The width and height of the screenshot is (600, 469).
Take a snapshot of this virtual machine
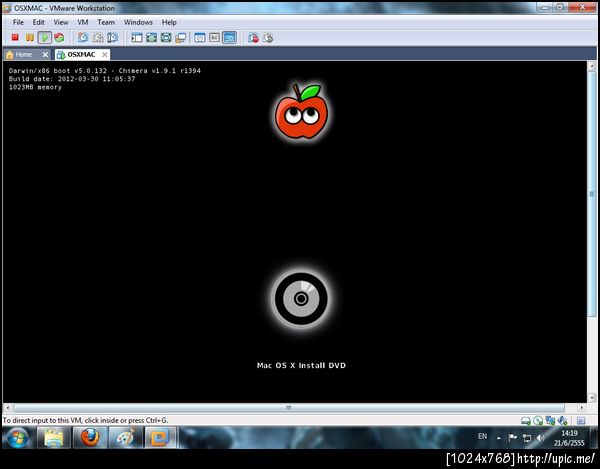[x=83, y=37]
